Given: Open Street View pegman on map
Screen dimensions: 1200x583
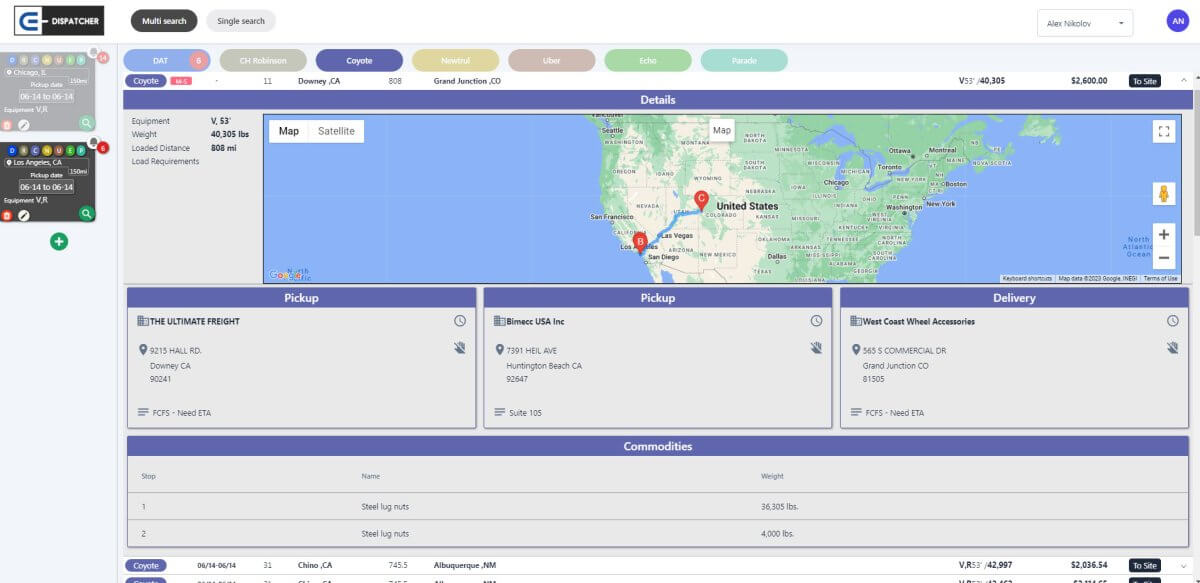Looking at the screenshot, I should point(1163,194).
